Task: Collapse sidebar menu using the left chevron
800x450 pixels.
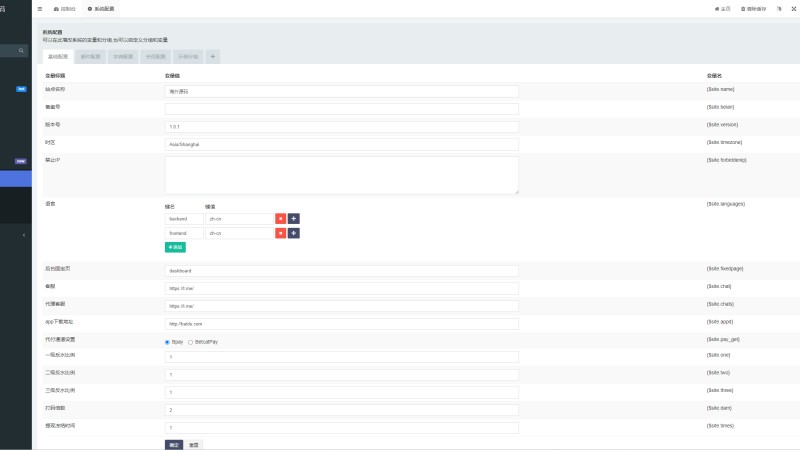Action: (x=23, y=235)
